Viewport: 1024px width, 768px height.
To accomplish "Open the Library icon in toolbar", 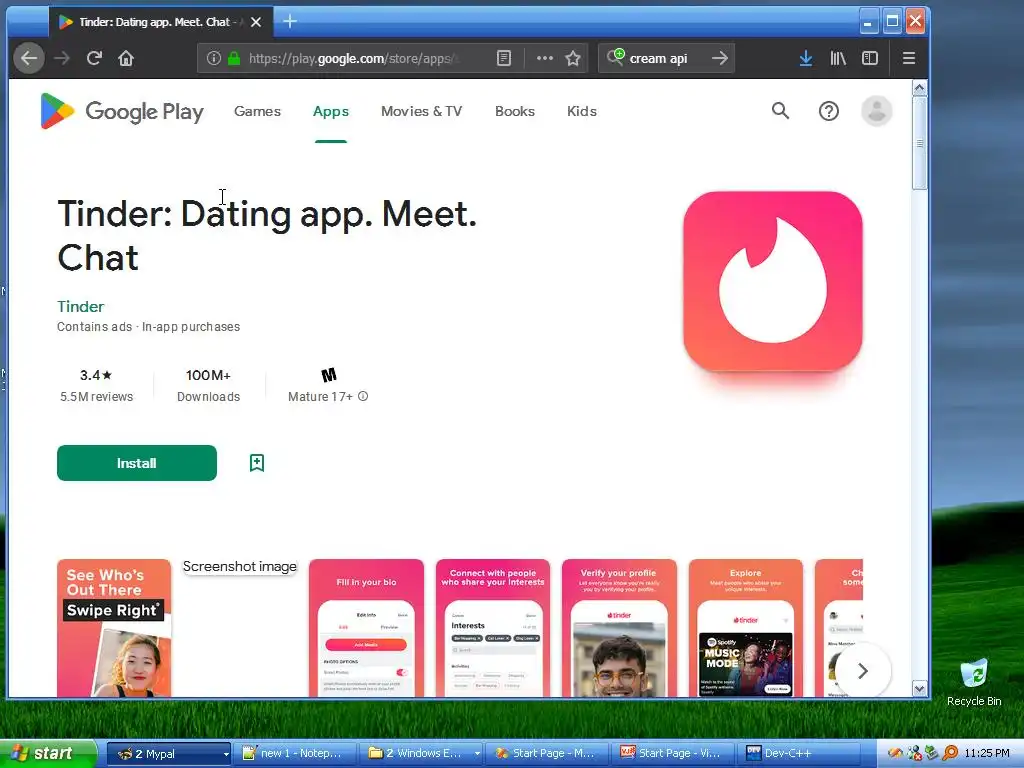I will pos(838,58).
